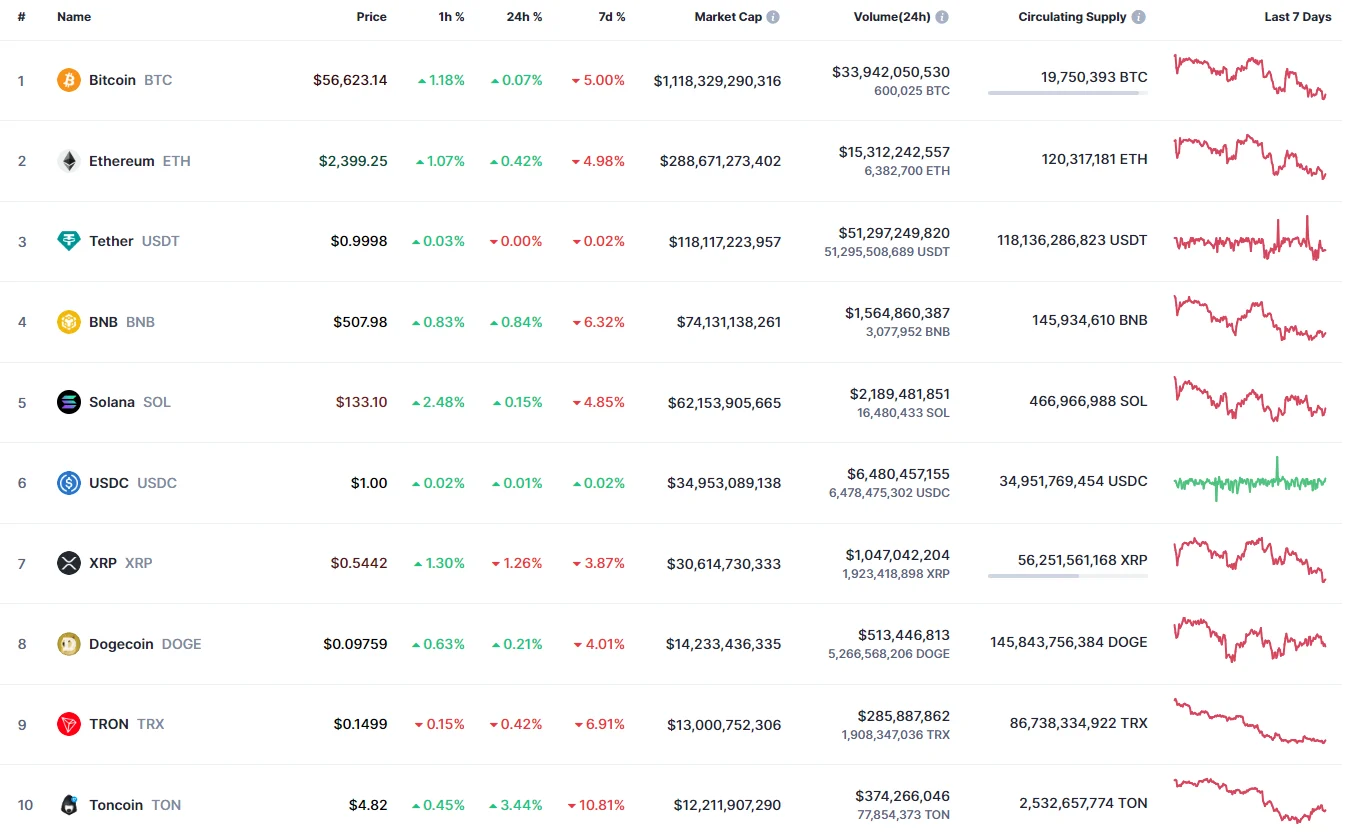Click the Toncoin logo icon
The height and width of the screenshot is (833, 1346).
[x=69, y=805]
